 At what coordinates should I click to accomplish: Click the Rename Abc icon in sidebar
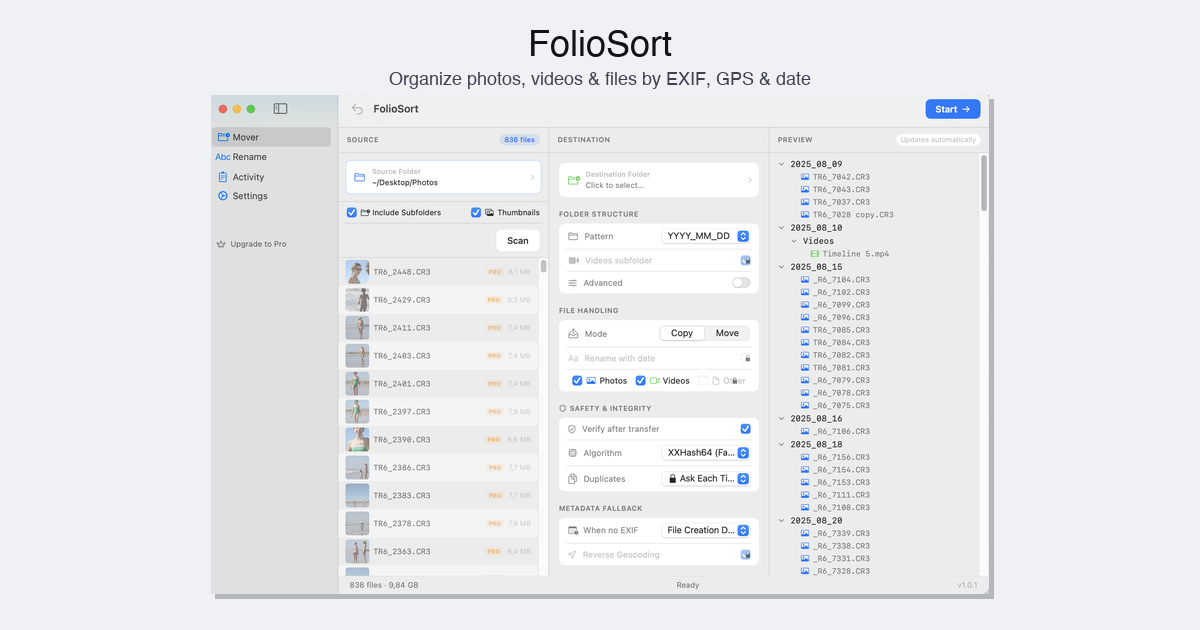point(223,157)
